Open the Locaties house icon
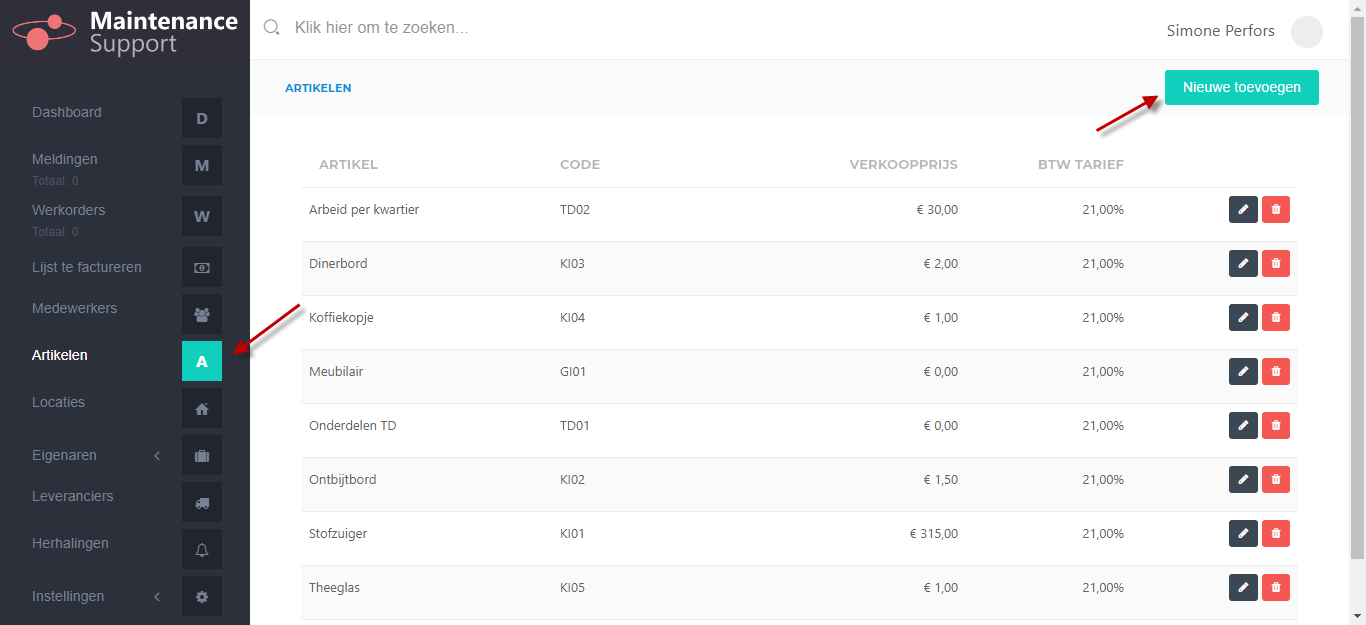This screenshot has height=625, width=1366. coord(202,408)
